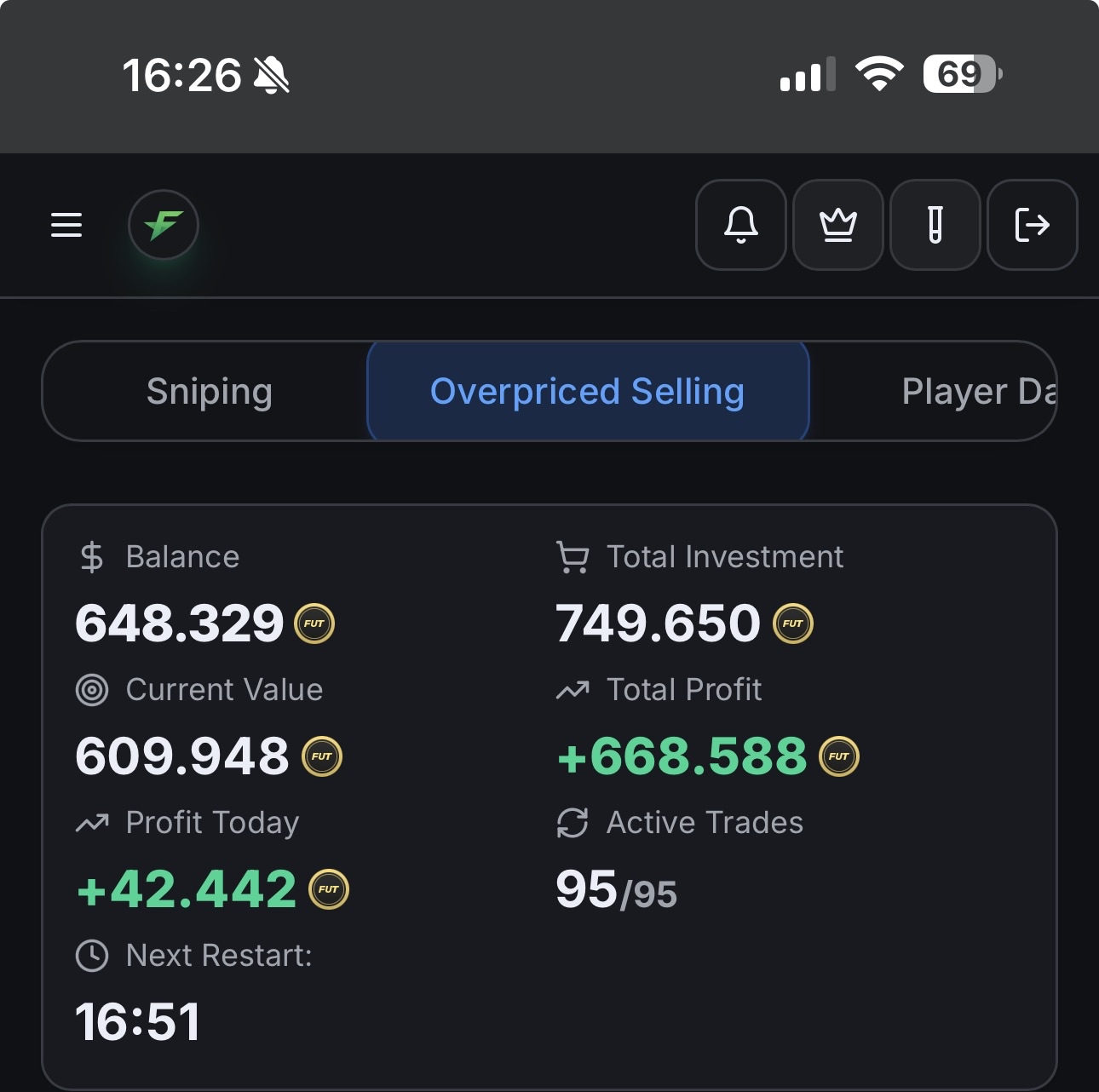1099x1092 pixels.
Task: Select the Overpriced Selling tab
Action: click(x=588, y=392)
